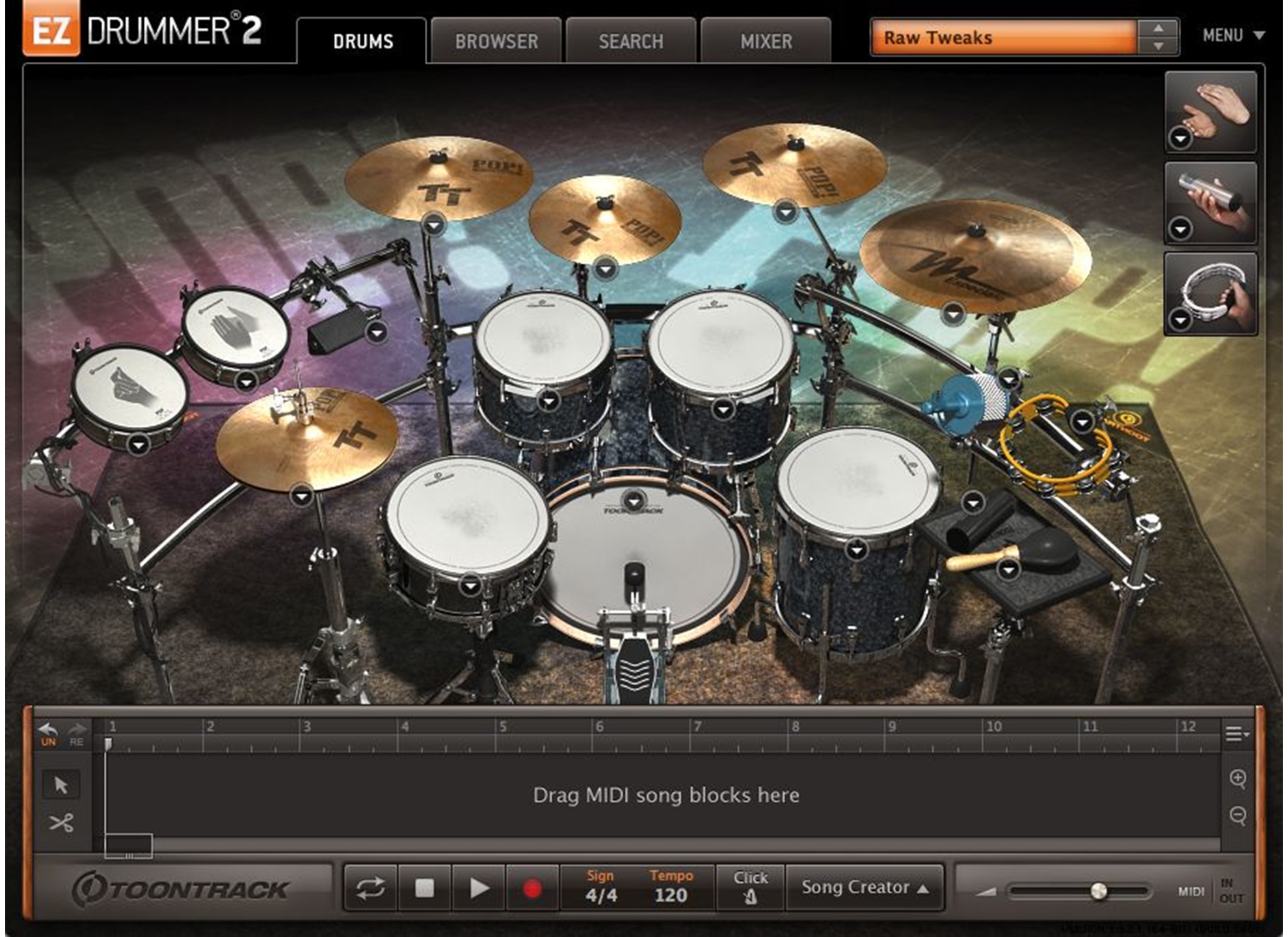Step to the next preset with the up arrow
Image resolution: width=1288 pixels, height=937 pixels.
click(x=1158, y=29)
